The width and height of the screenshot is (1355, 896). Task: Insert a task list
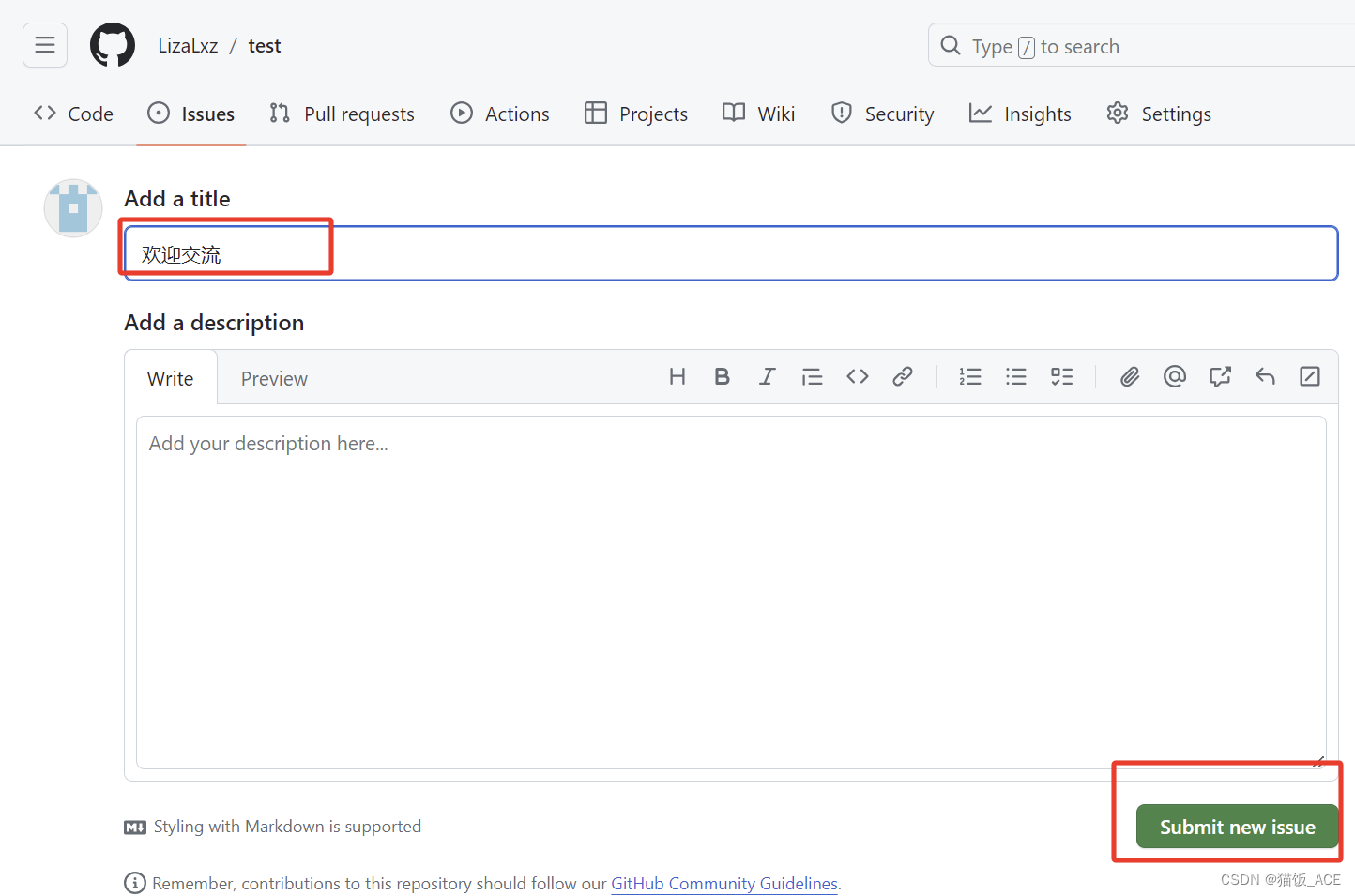1061,377
